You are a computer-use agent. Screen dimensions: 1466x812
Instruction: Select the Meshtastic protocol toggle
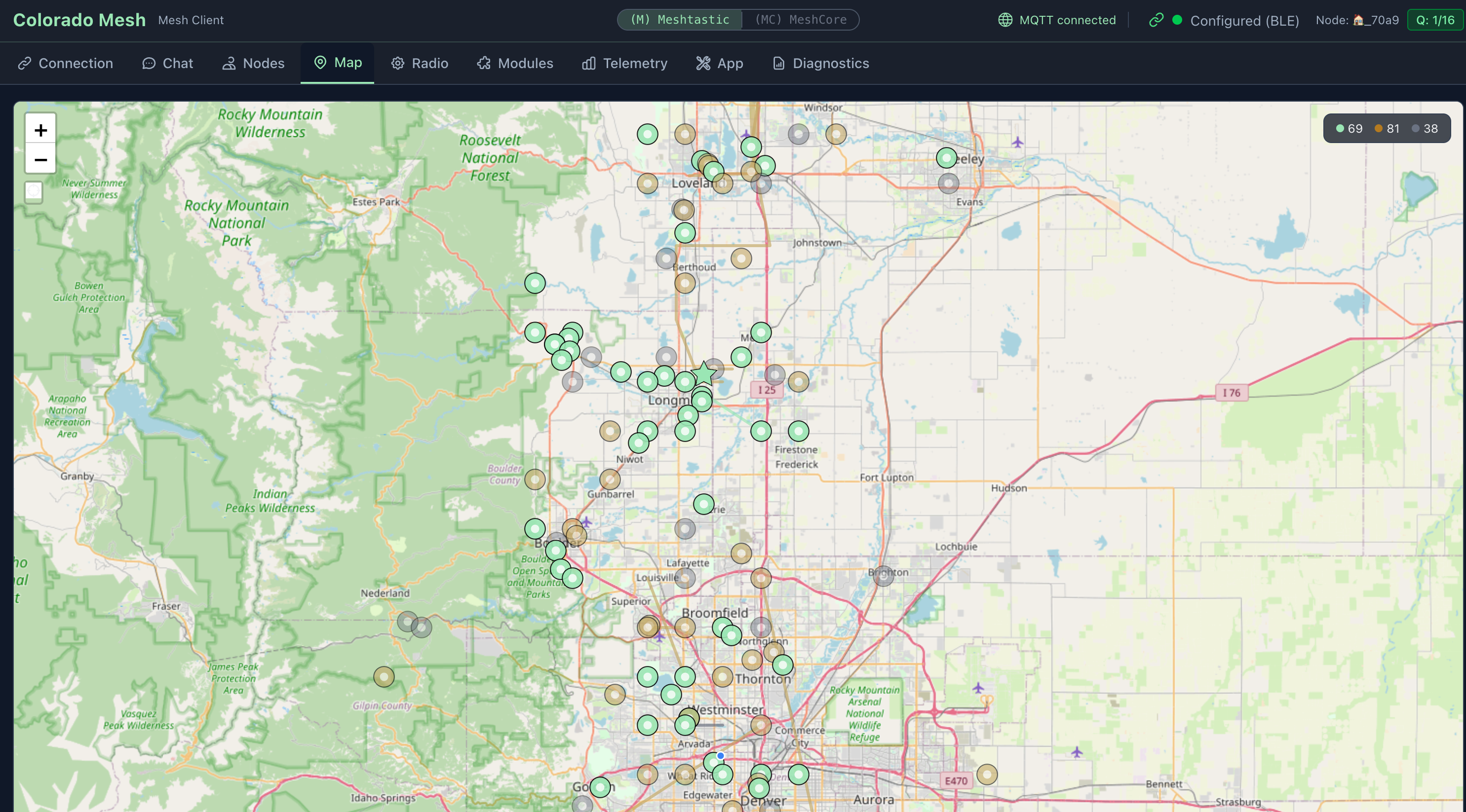point(680,20)
